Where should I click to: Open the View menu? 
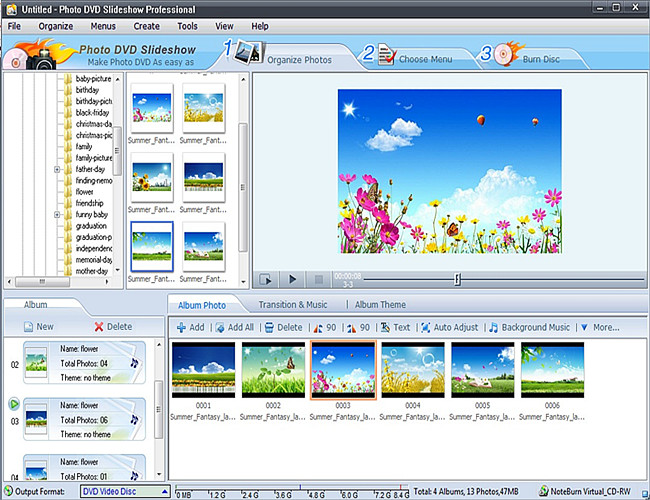click(x=224, y=26)
